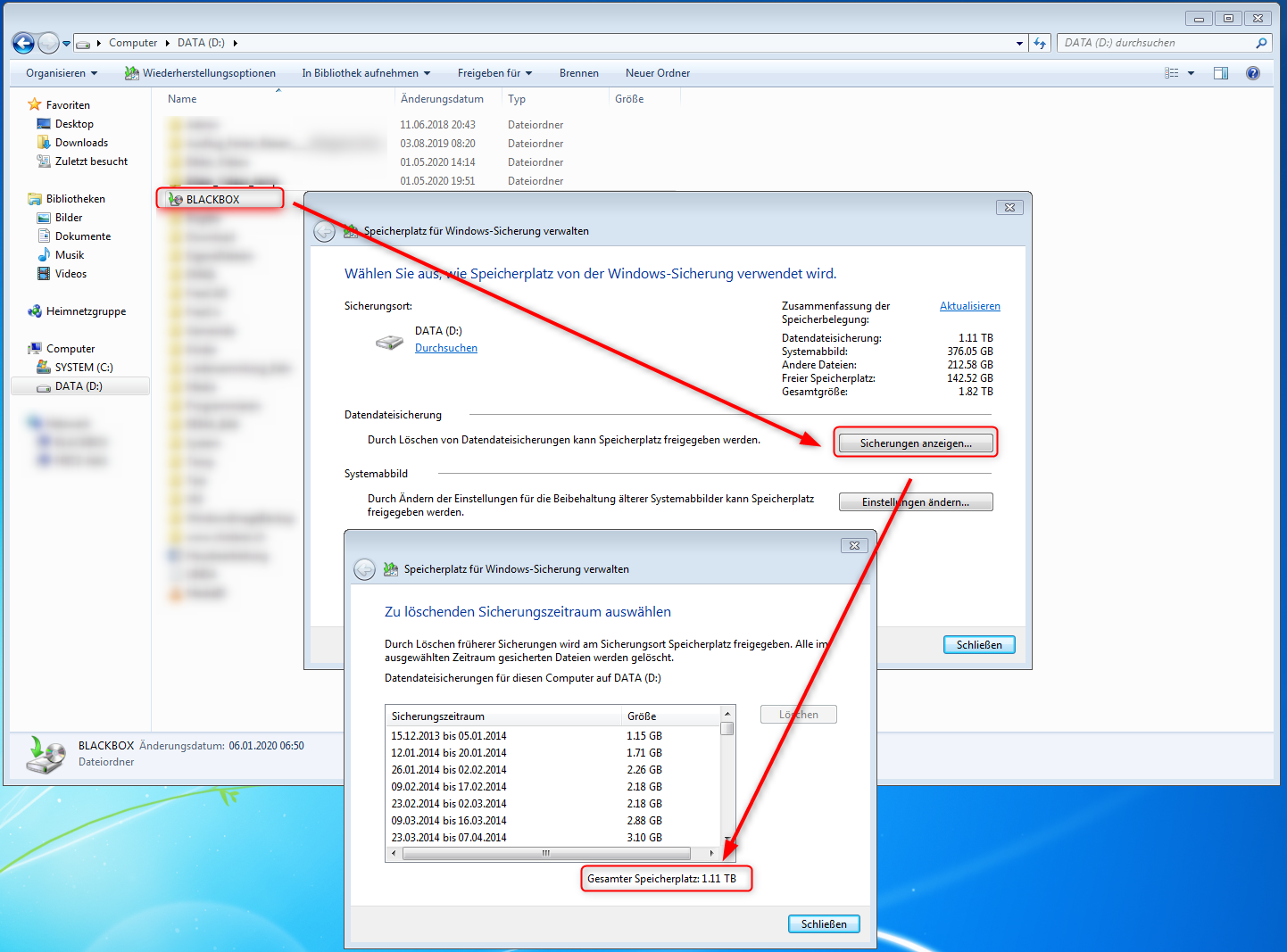Click Durchsuchen link under DATA (D:)
Image resolution: width=1287 pixels, height=952 pixels.
click(x=446, y=348)
